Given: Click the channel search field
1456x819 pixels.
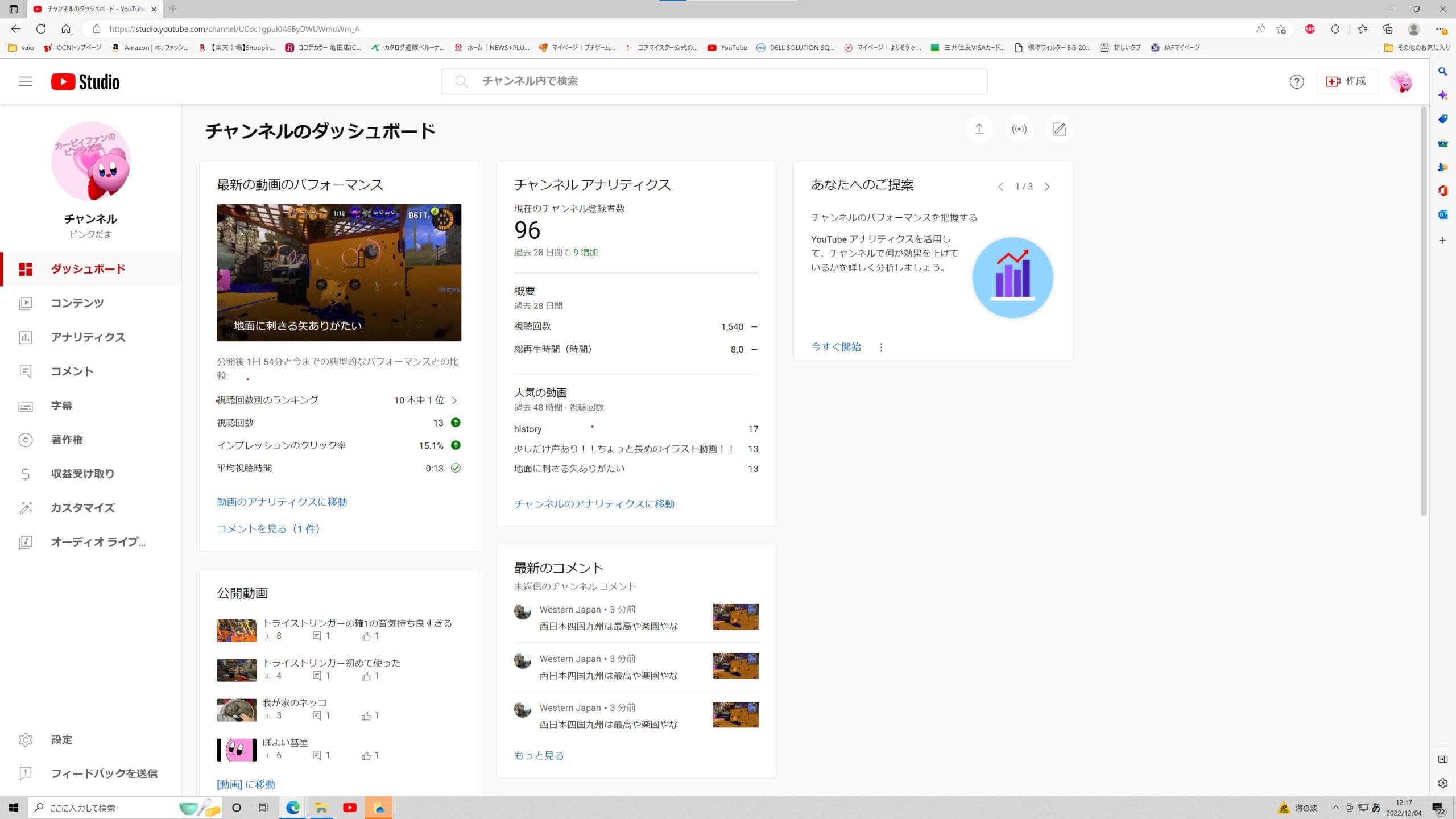Looking at the screenshot, I should 714,81.
